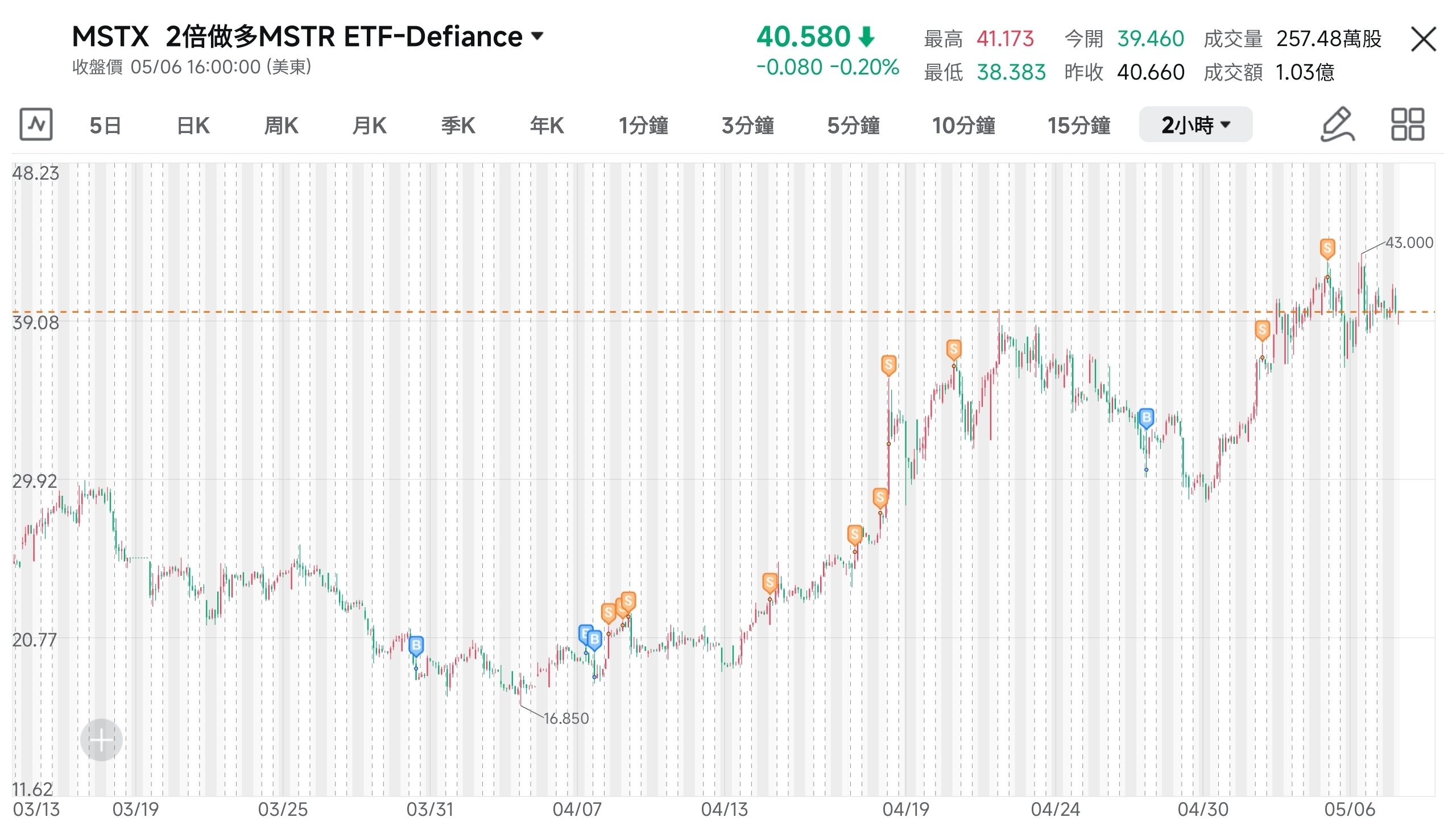Click the 48.23 price axis label
The width and height of the screenshot is (1456, 838).
36,173
